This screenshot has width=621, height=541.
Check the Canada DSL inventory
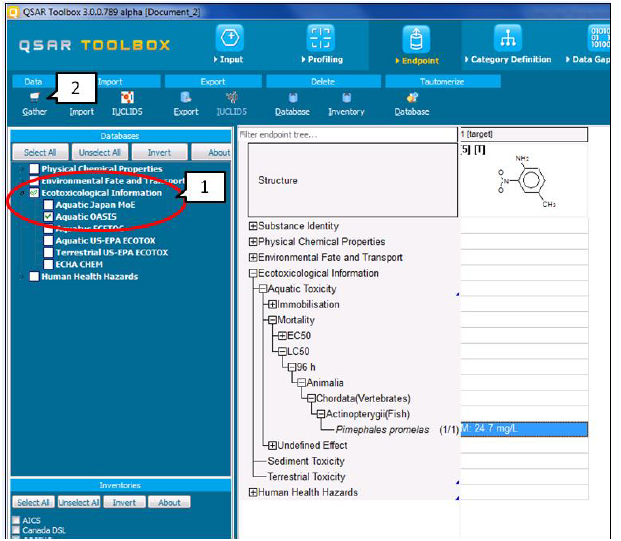pos(16,530)
